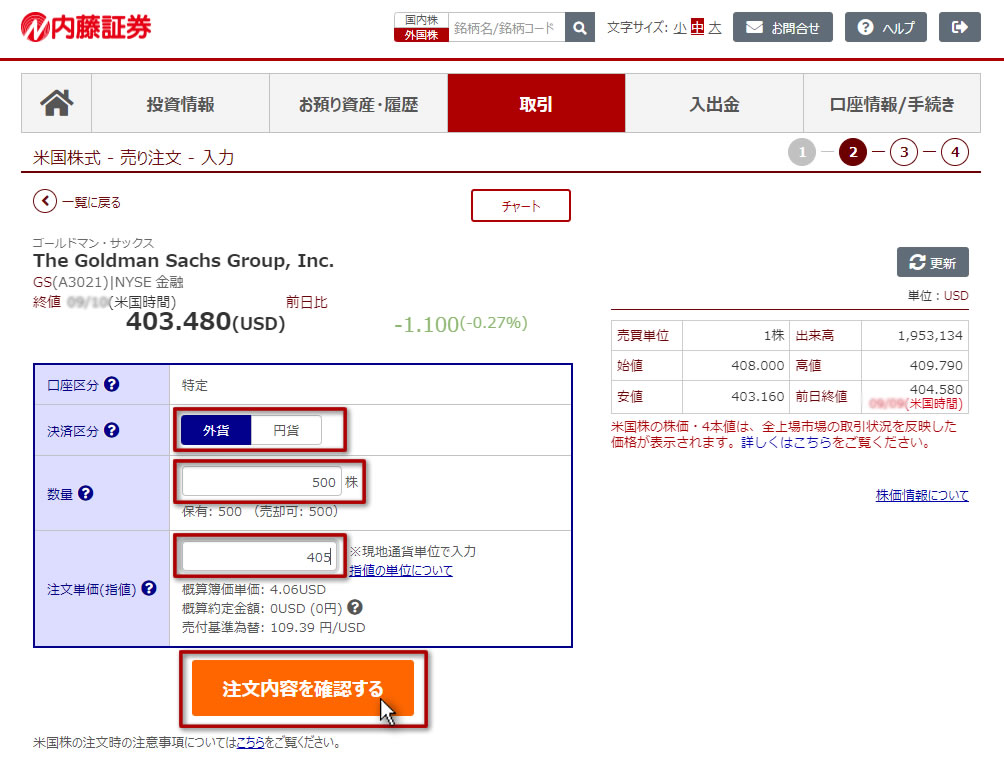
Task: Click the magnifier search icon button
Action: (579, 28)
